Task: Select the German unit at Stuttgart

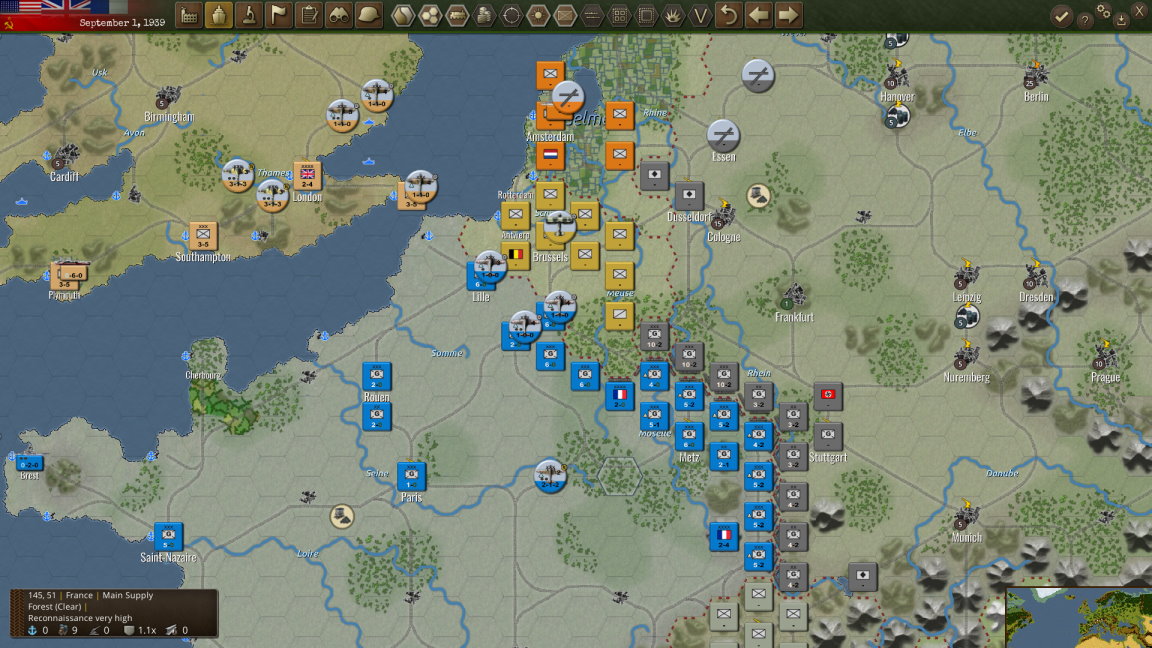Action: tap(828, 436)
